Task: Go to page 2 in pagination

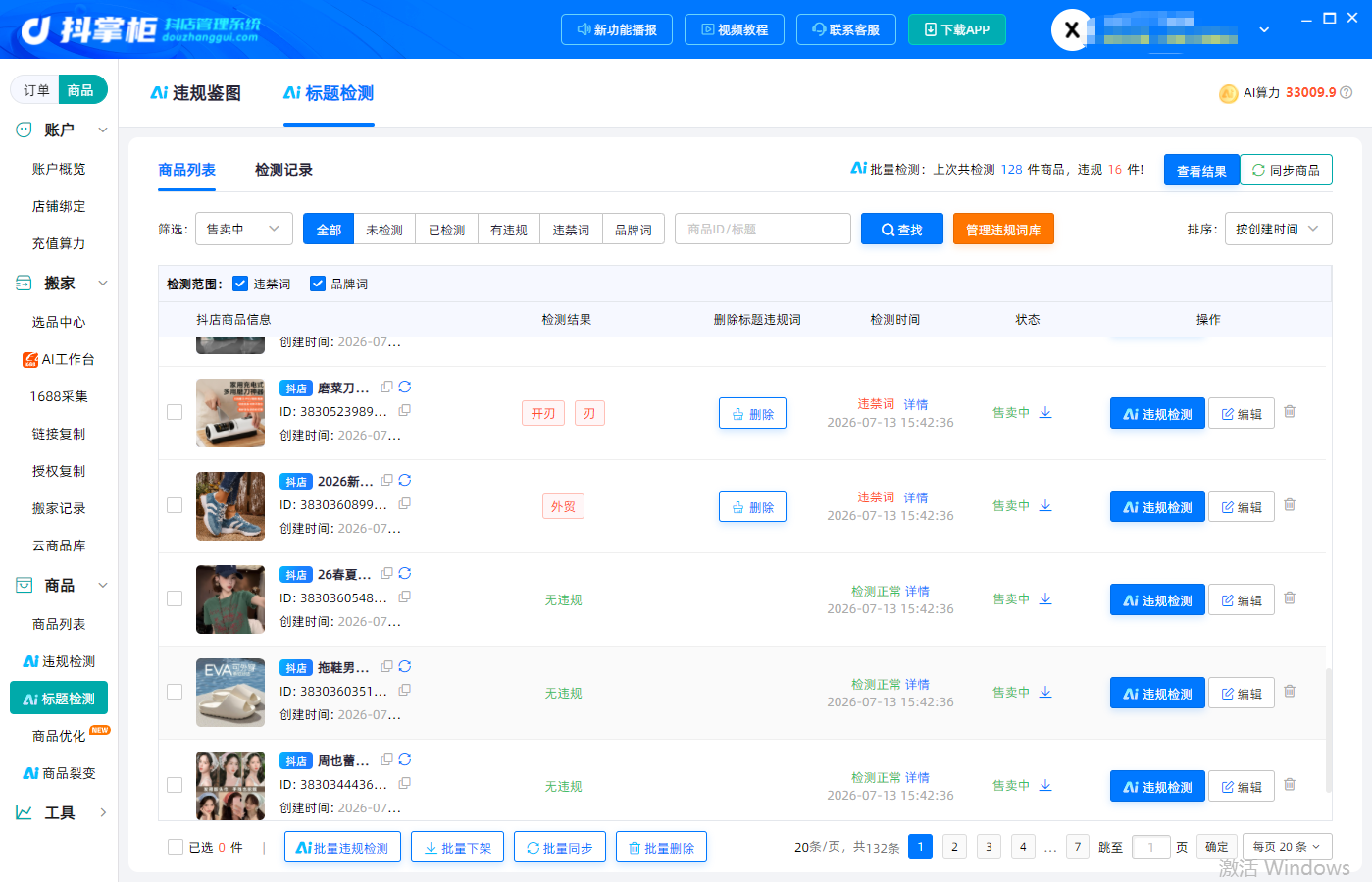Action: click(954, 847)
